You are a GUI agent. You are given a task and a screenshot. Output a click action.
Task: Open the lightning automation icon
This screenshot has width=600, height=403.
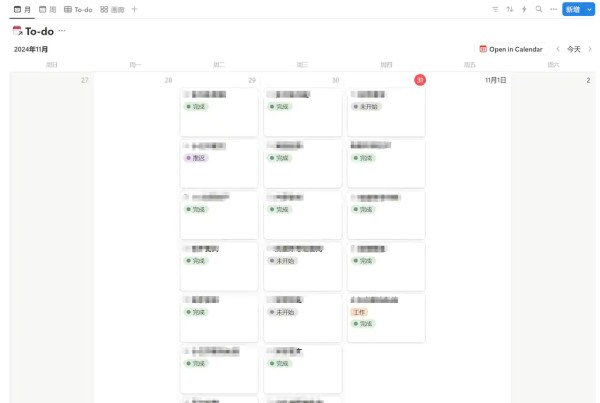[x=524, y=9]
